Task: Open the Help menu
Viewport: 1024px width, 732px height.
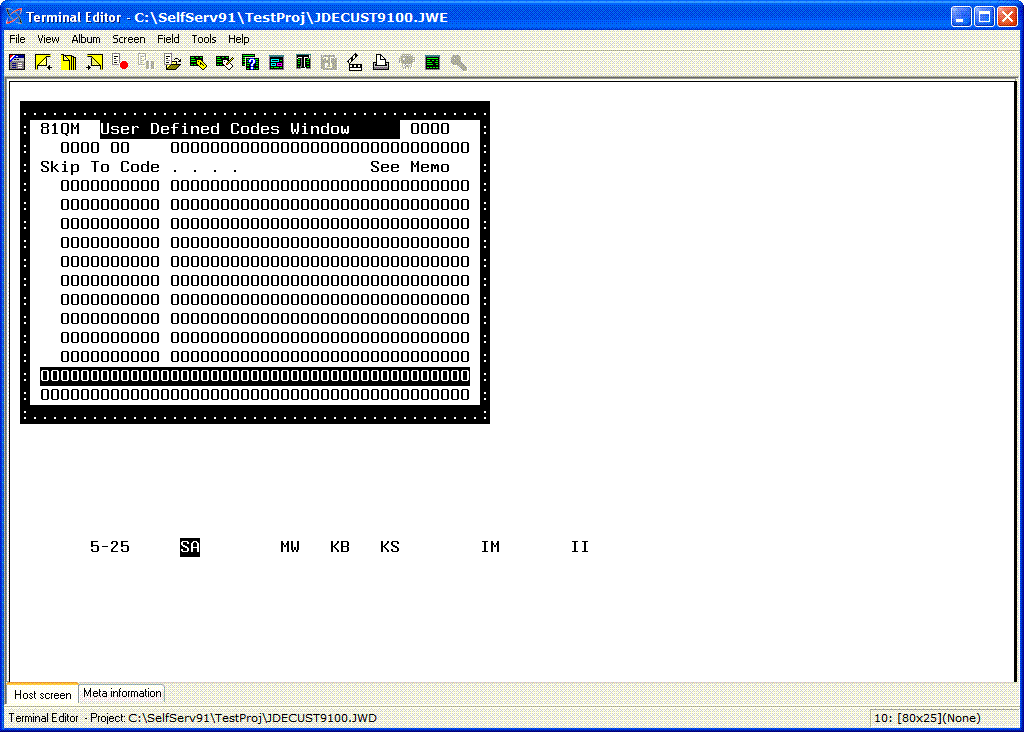Action: [238, 39]
